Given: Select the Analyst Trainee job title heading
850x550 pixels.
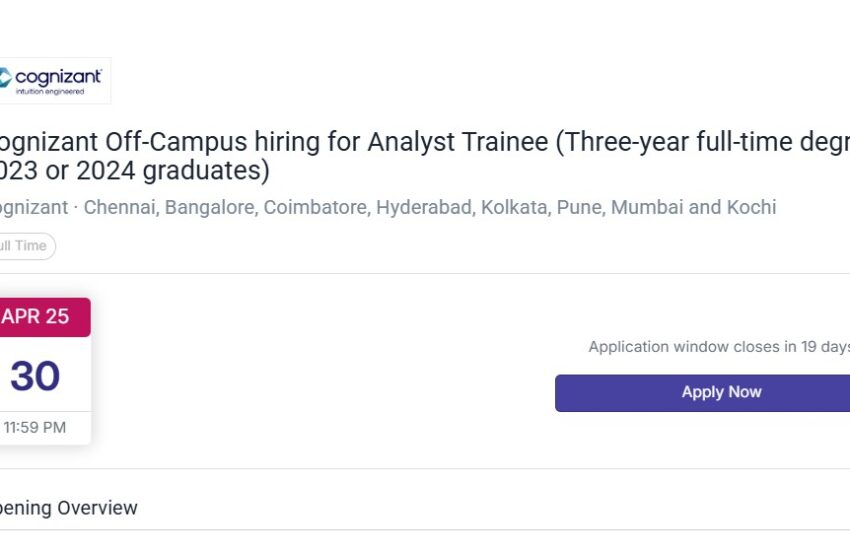Looking at the screenshot, I should 424,156.
